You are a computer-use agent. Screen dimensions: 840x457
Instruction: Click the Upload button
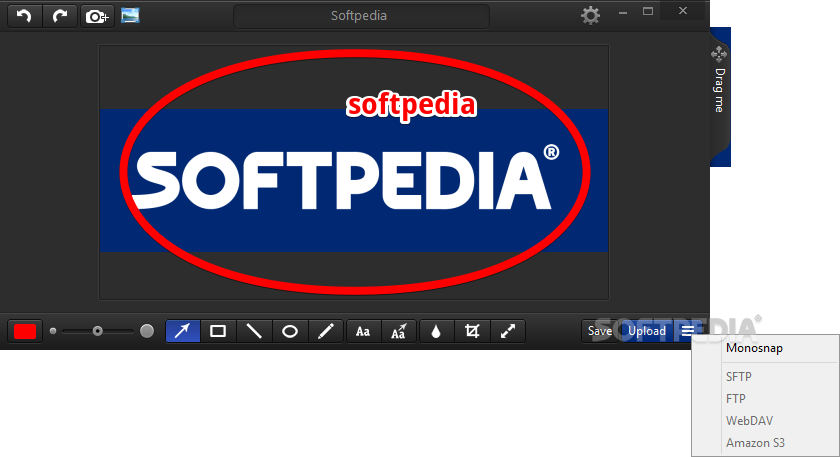pyautogui.click(x=647, y=331)
